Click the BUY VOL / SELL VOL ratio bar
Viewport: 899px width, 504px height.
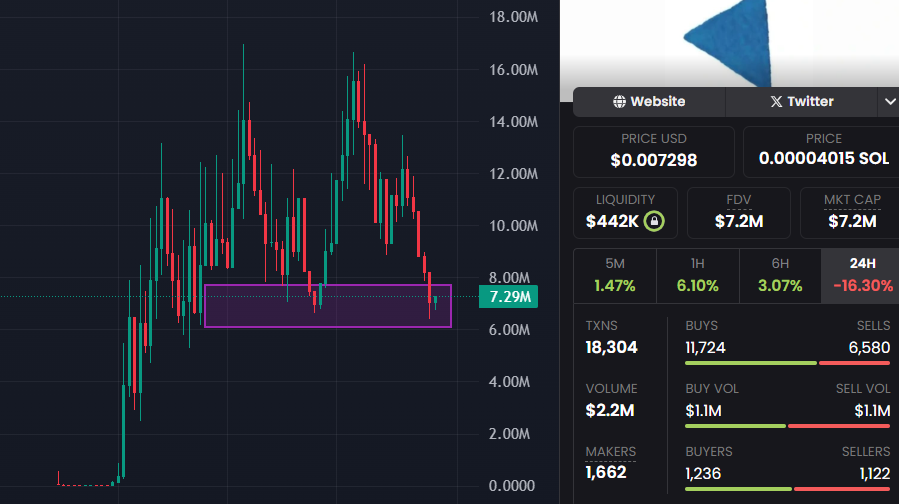787,426
